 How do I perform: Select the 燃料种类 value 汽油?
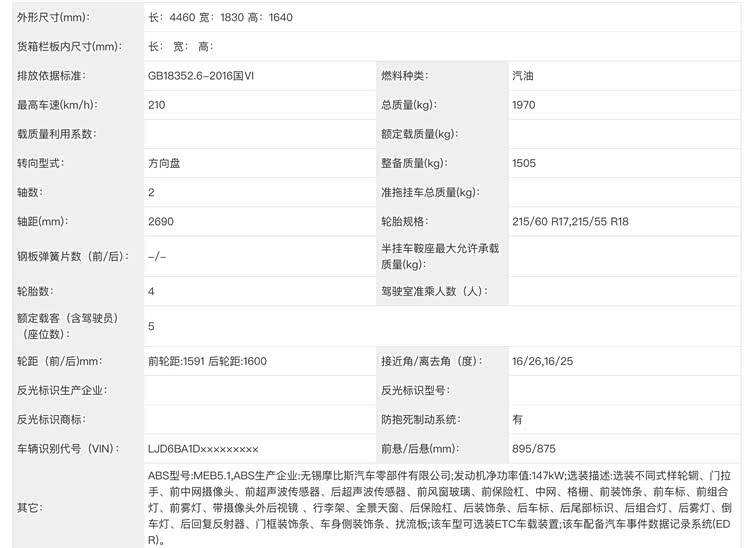pyautogui.click(x=523, y=76)
